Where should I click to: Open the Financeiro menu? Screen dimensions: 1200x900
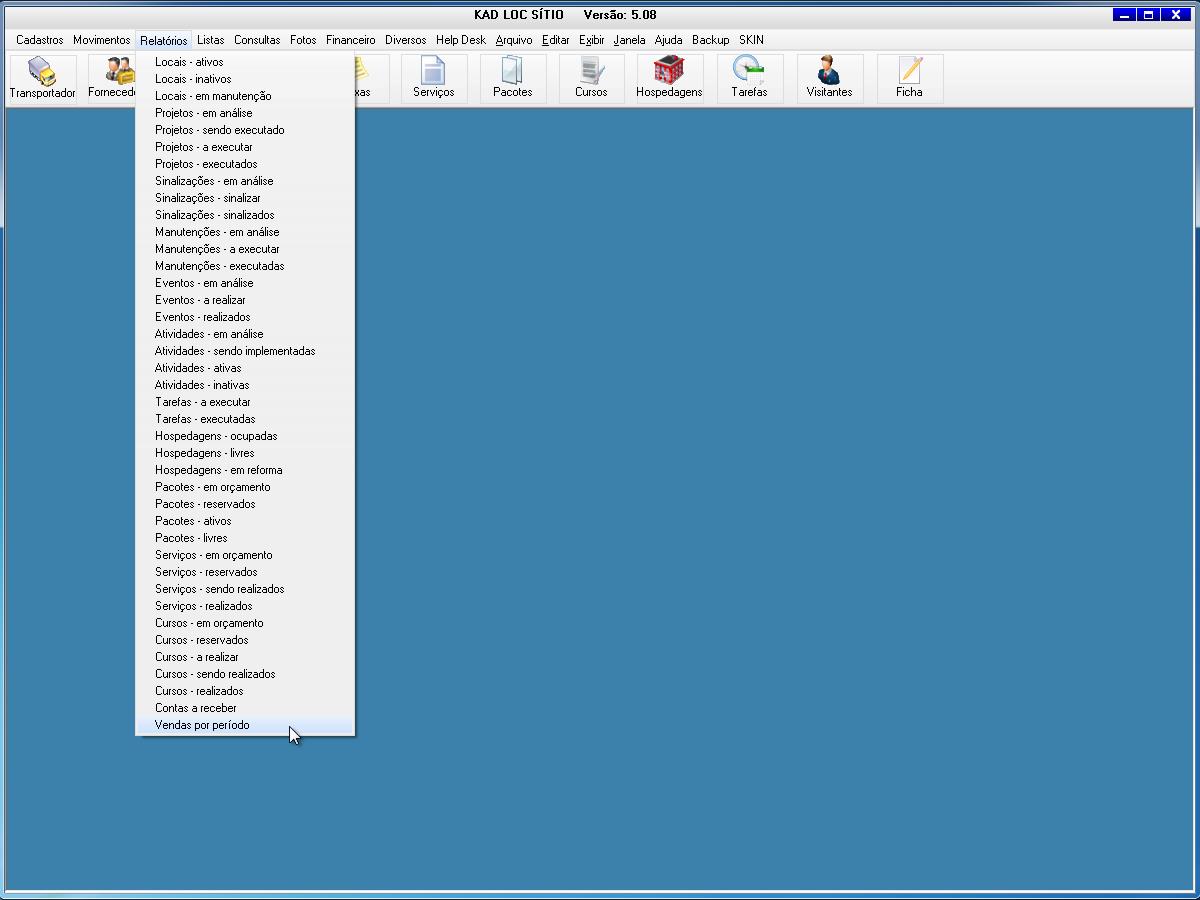[x=351, y=40]
